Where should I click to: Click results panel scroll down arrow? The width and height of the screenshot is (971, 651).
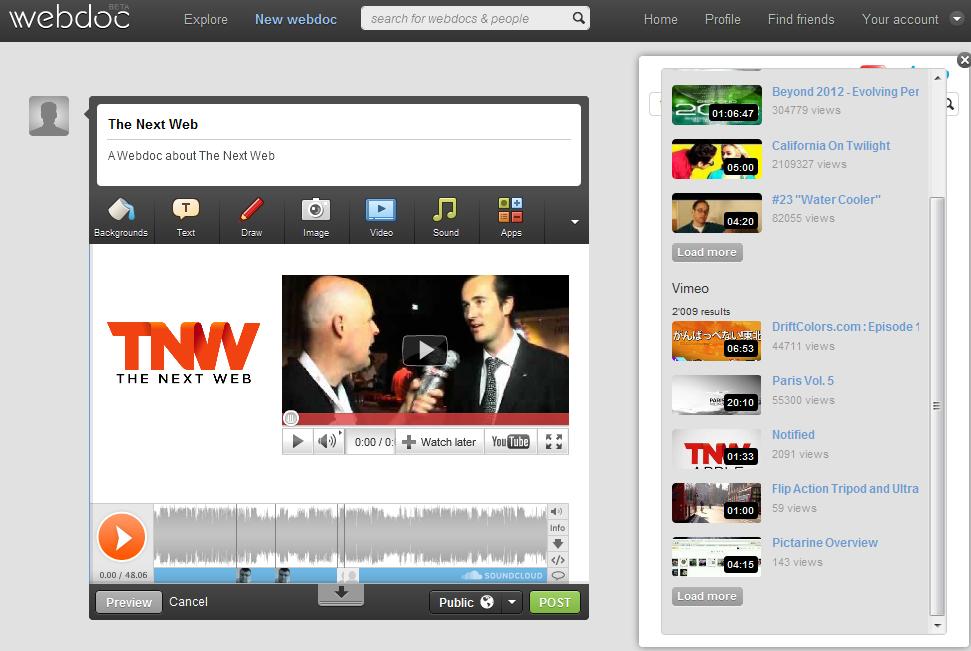pyautogui.click(x=938, y=626)
